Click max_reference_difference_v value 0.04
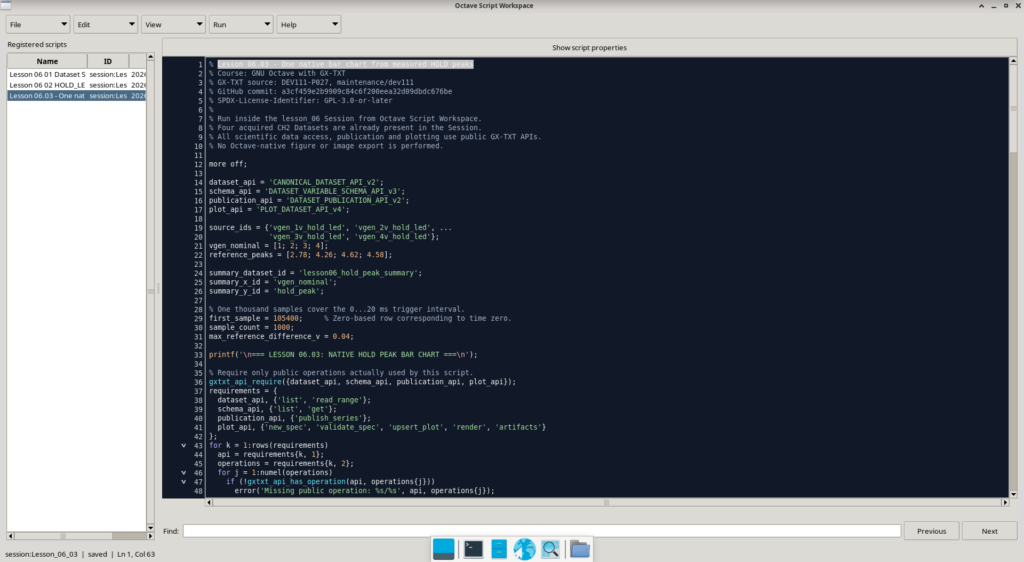Viewport: 1024px width, 562px height. [x=340, y=337]
